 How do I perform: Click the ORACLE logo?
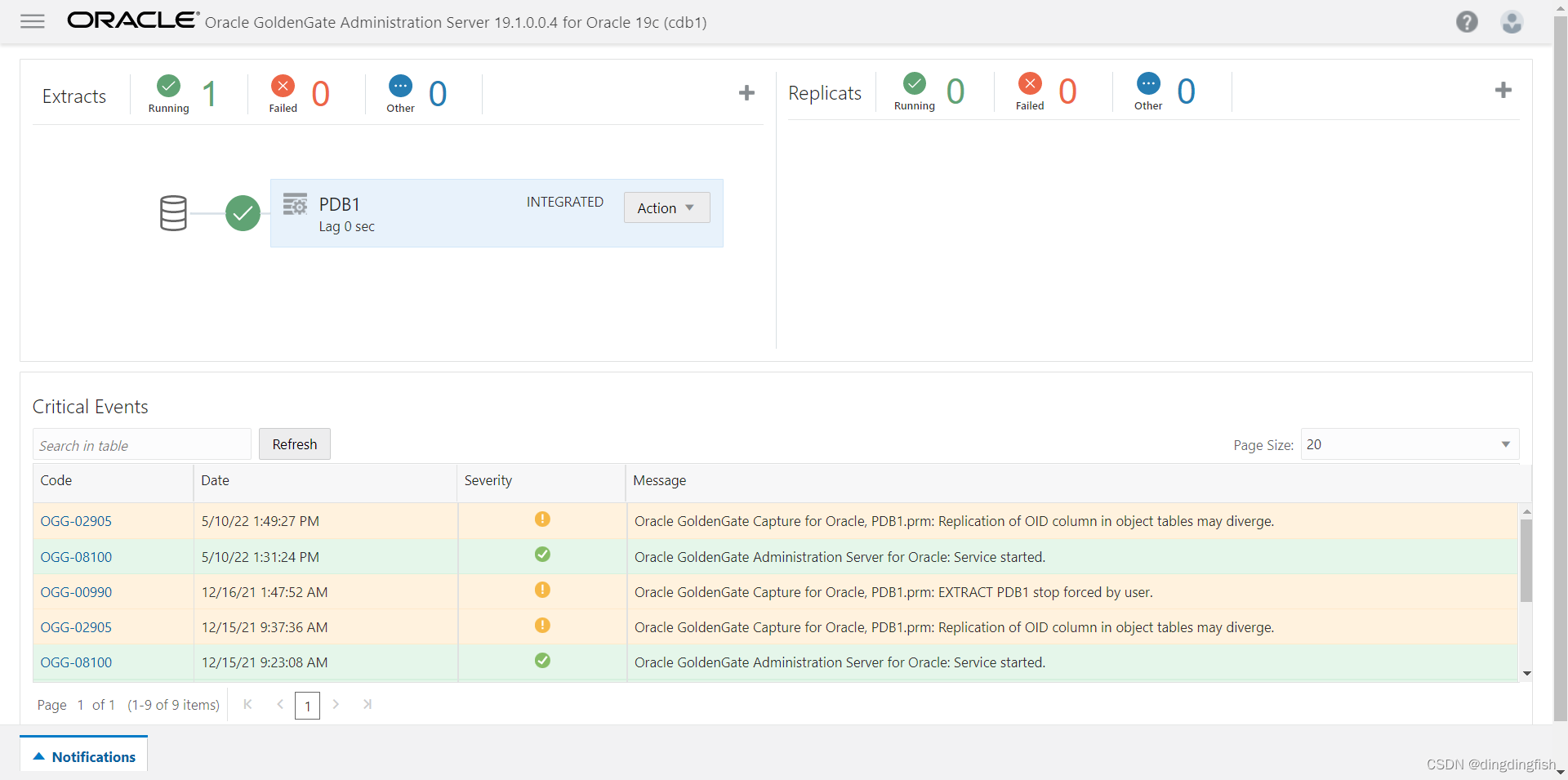[x=133, y=20]
